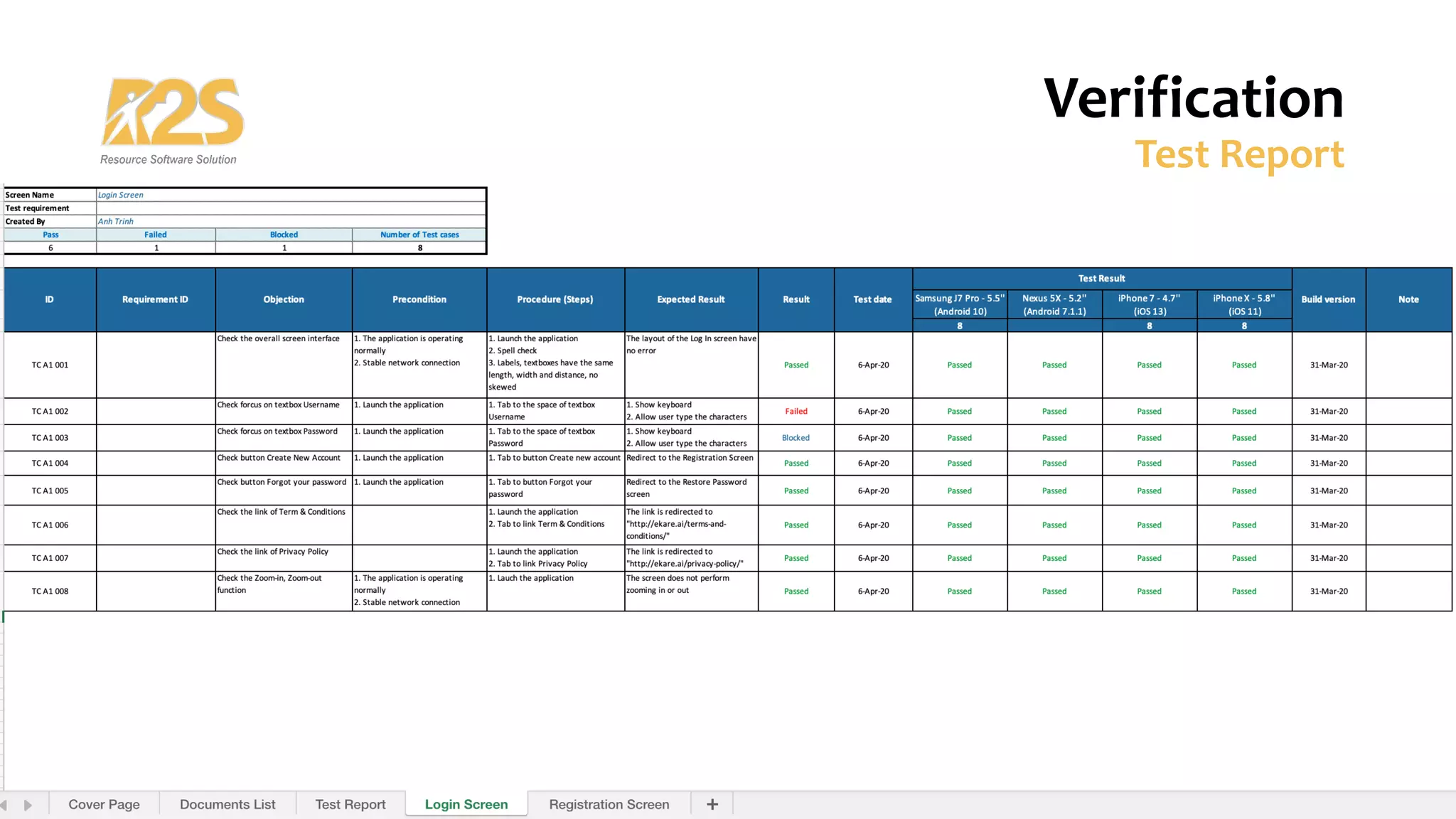Select the Expected Result column header
Viewport: 1456px width, 819px height.
click(690, 299)
